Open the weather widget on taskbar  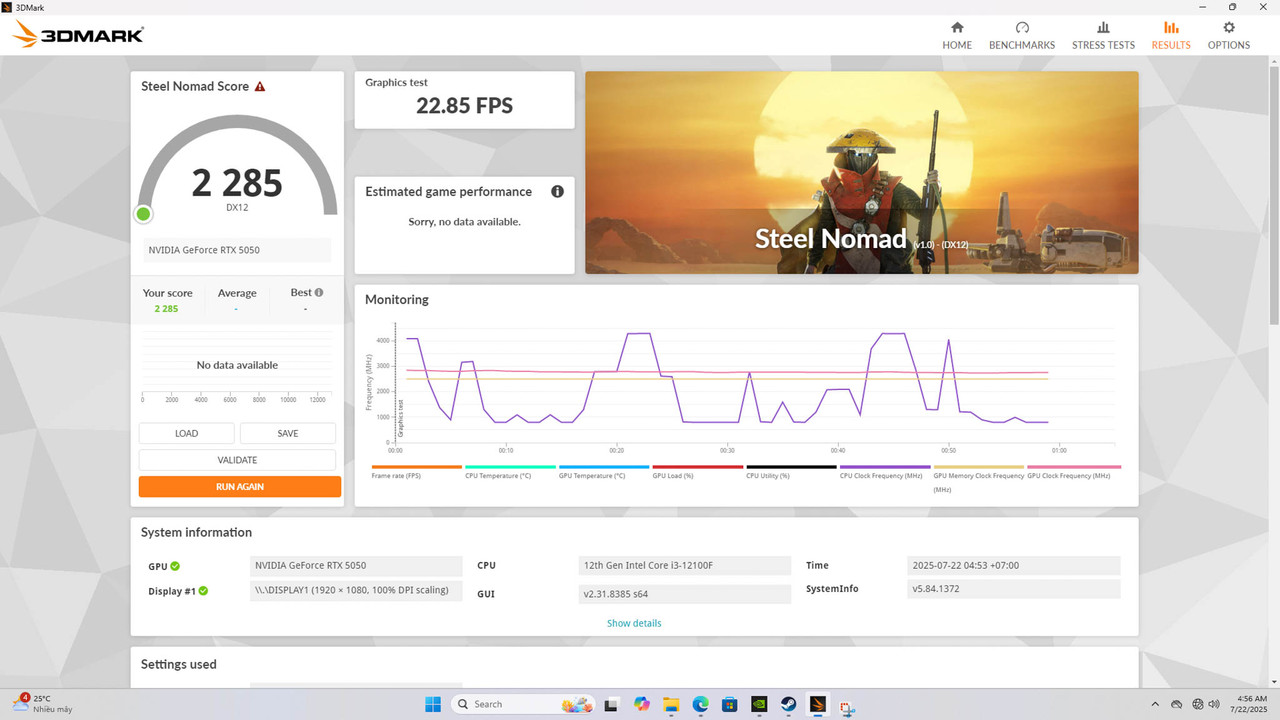click(43, 704)
